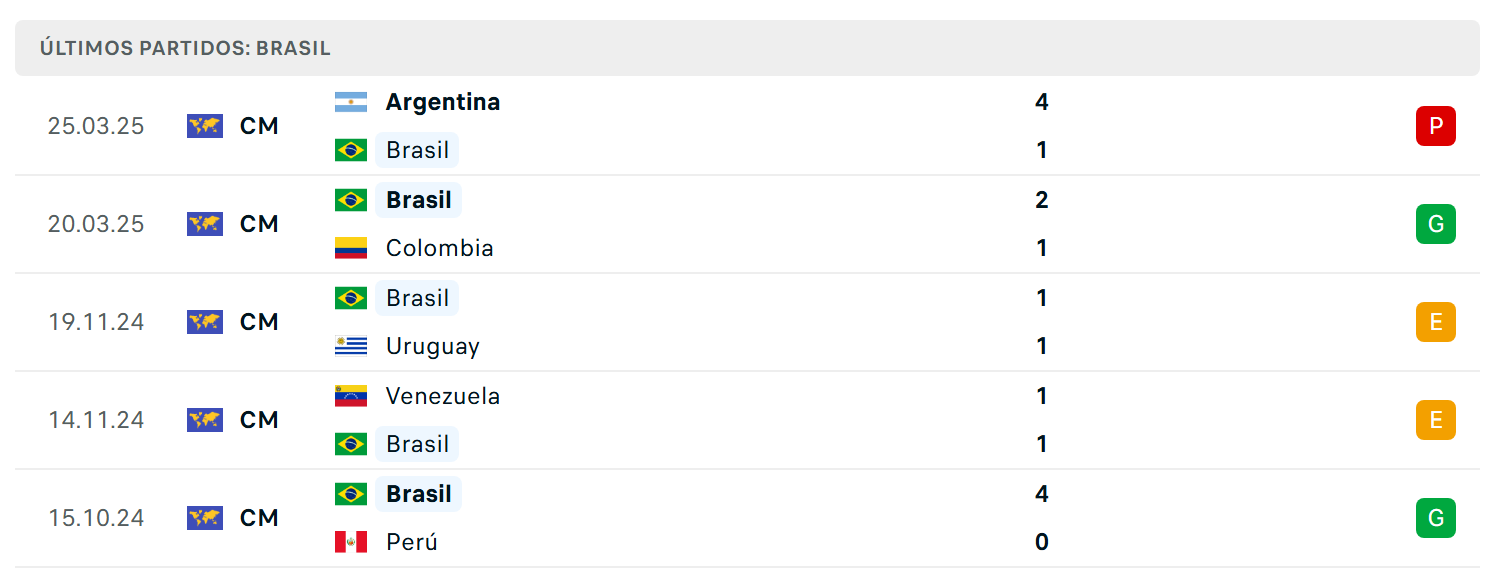Click the red P result badge
Screen dimensions: 1491x582
pos(1436,126)
